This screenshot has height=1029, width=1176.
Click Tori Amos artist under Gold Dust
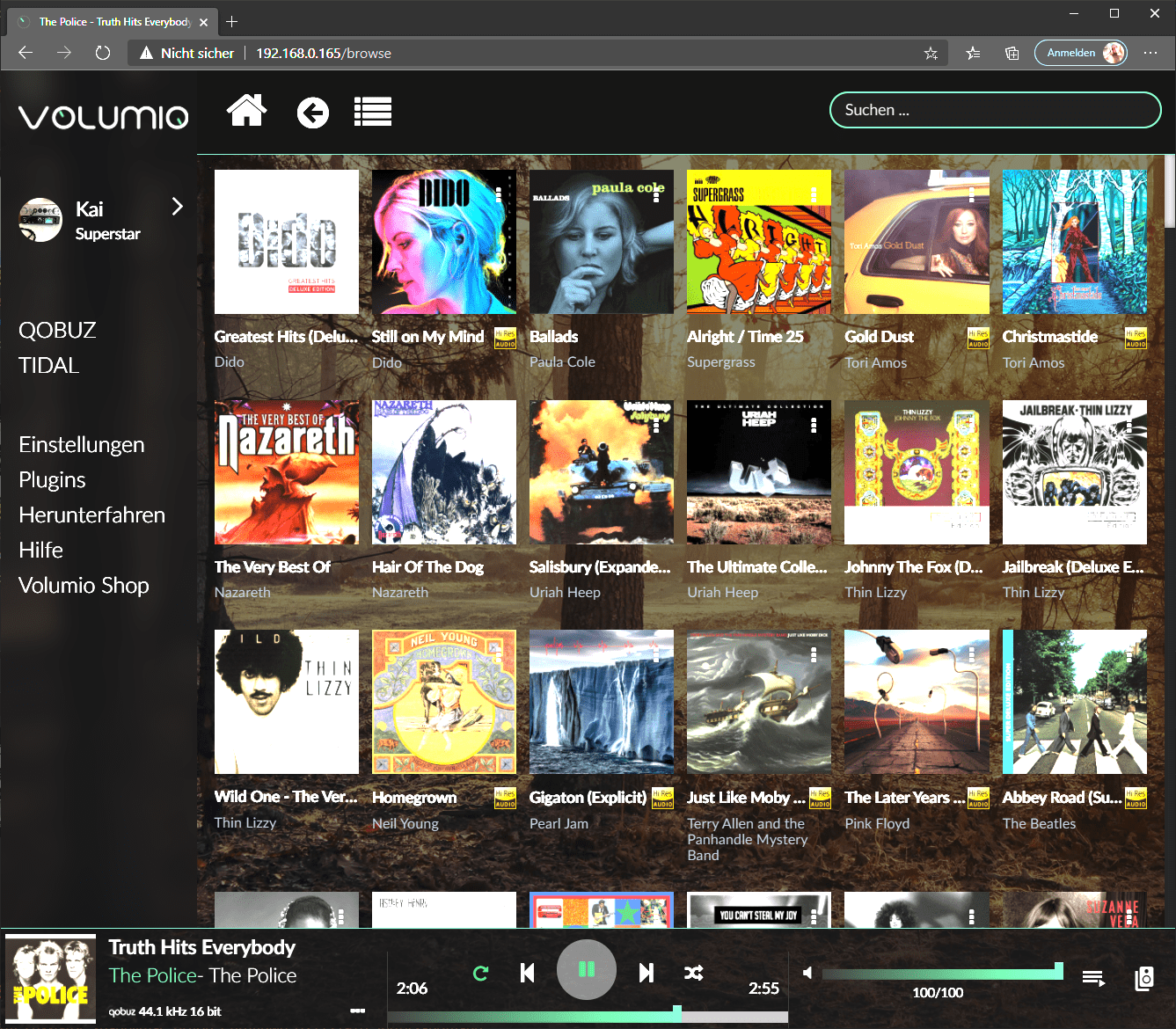click(876, 362)
